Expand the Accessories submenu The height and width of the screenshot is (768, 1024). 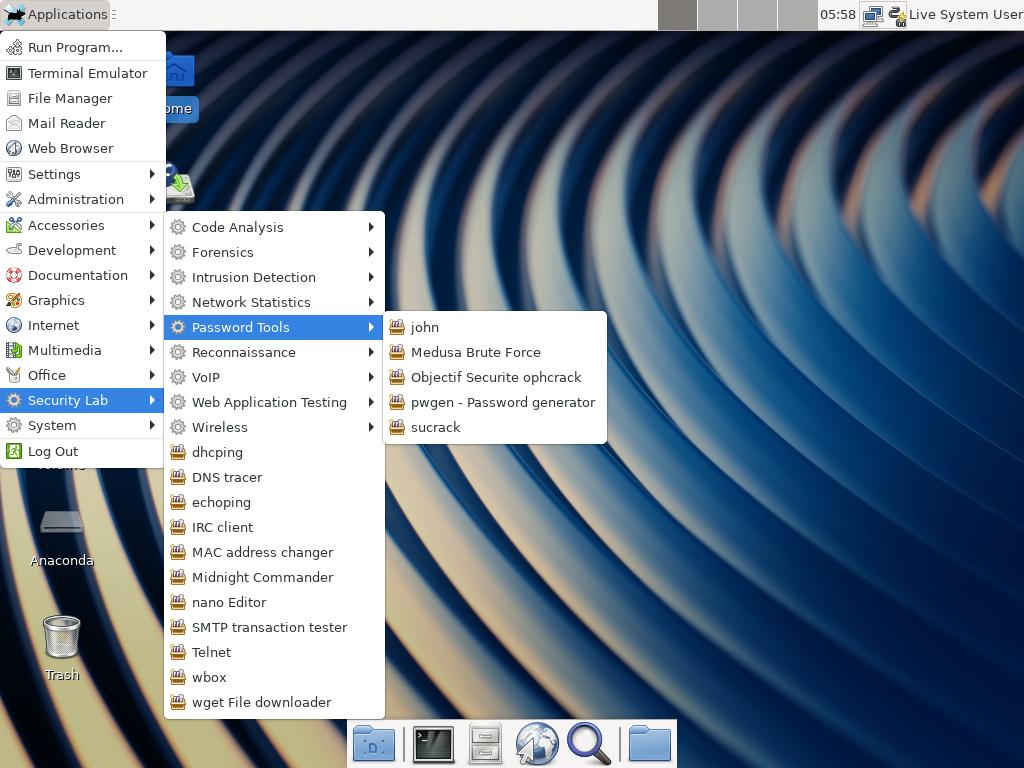click(82, 225)
